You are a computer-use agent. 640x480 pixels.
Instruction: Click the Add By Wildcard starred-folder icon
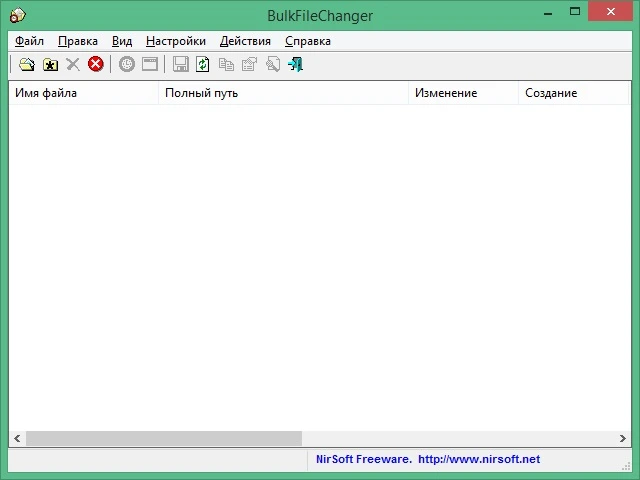[x=50, y=64]
